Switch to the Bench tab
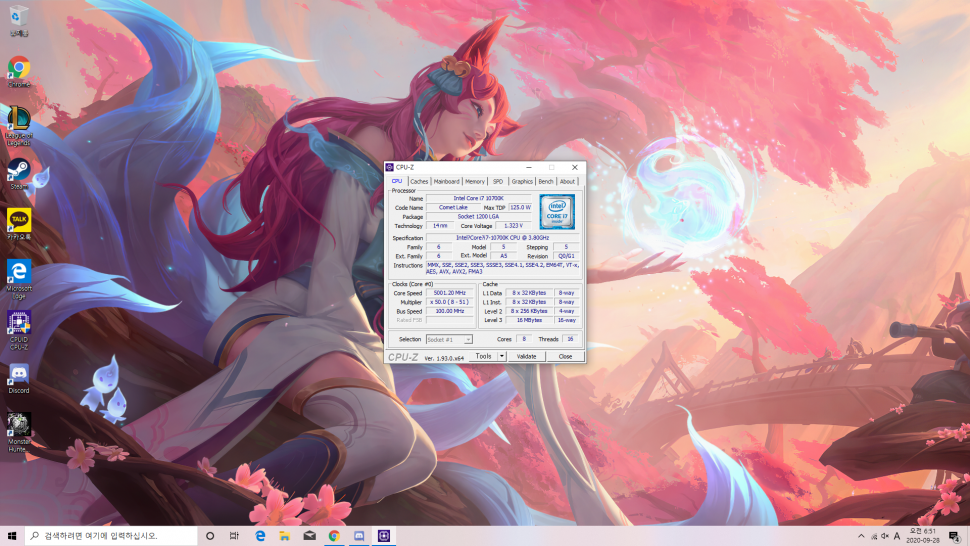This screenshot has height=546, width=970. [x=546, y=181]
